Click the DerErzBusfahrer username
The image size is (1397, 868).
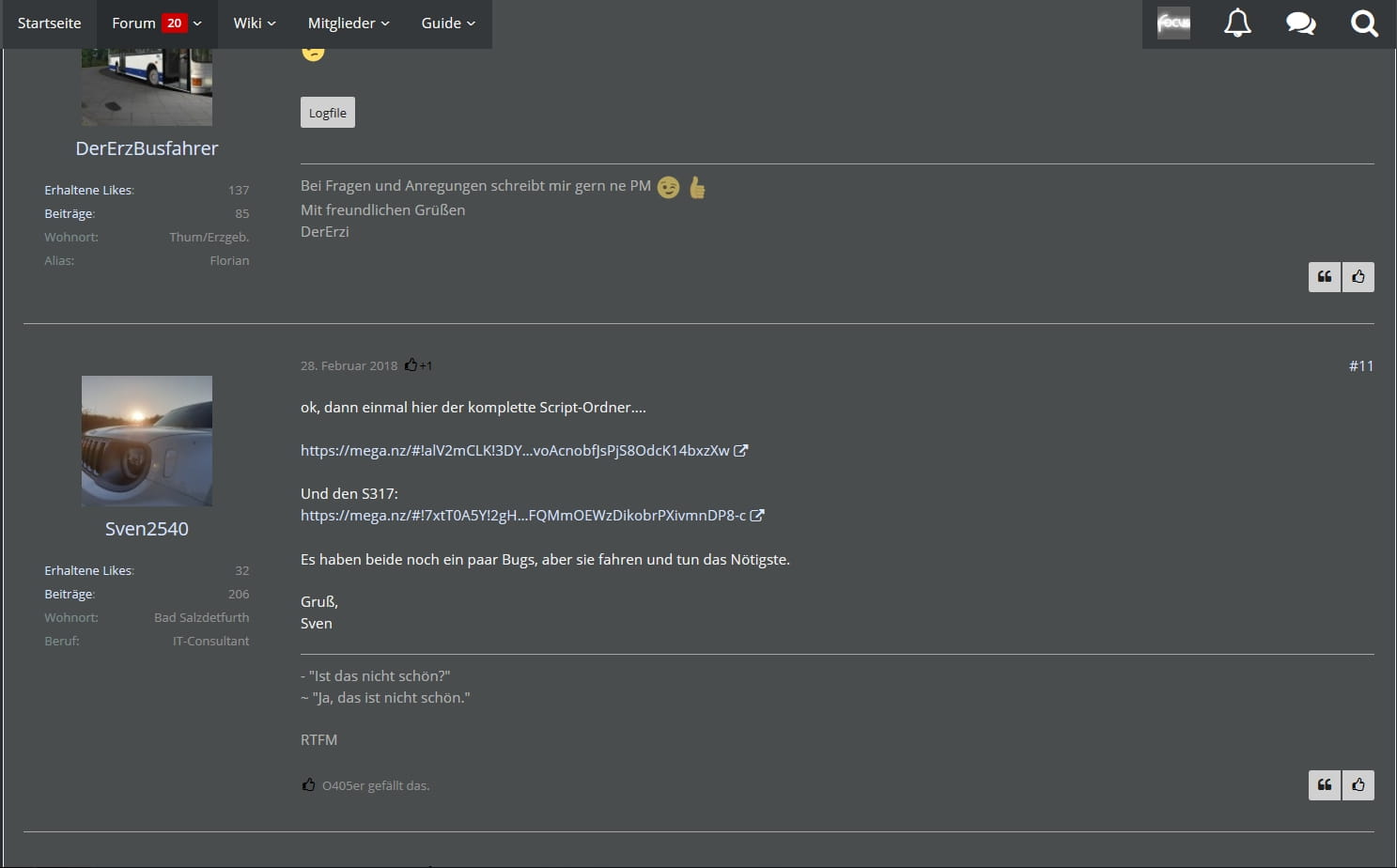click(147, 148)
